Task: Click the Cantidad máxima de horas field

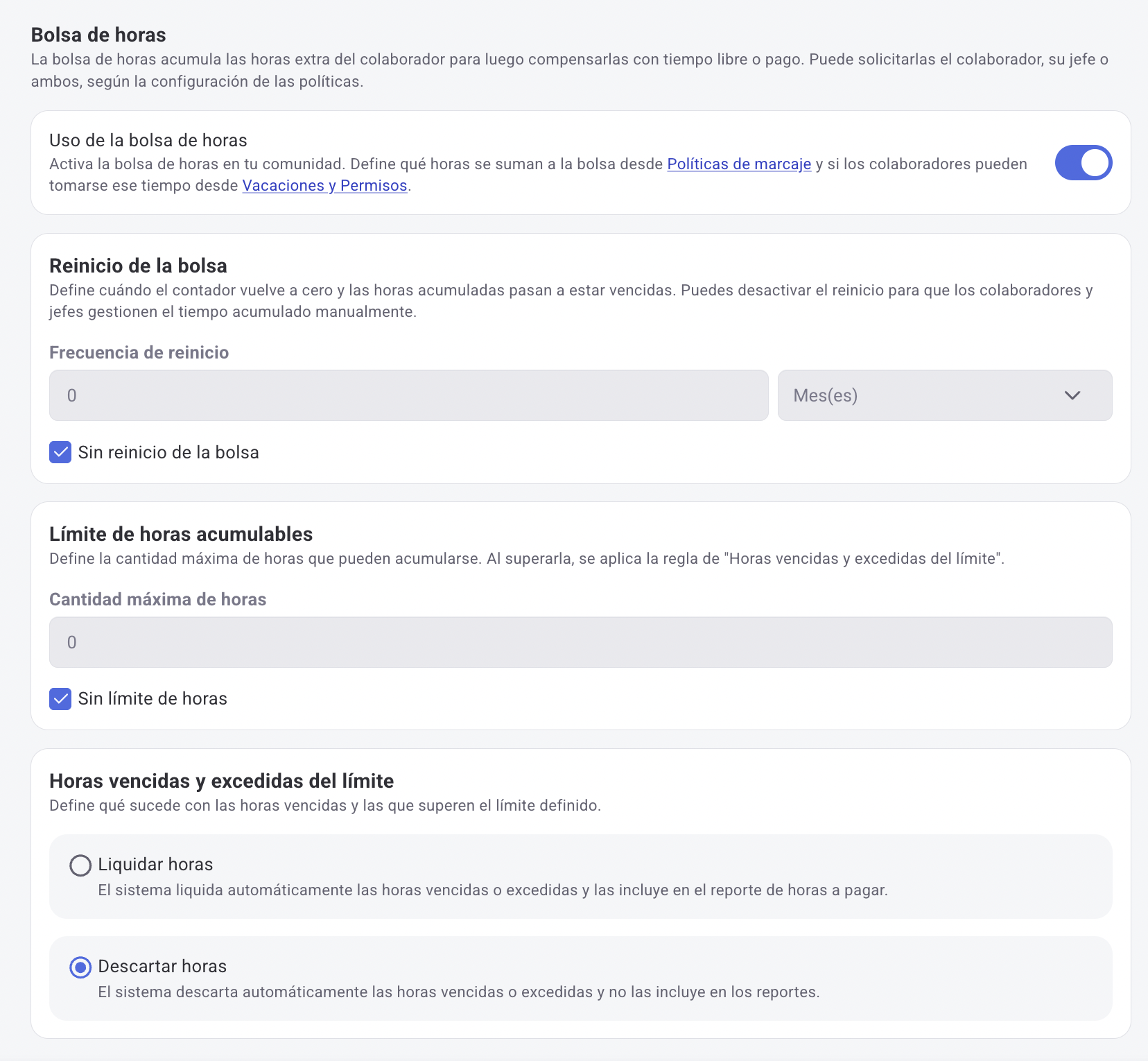Action: 581,642
